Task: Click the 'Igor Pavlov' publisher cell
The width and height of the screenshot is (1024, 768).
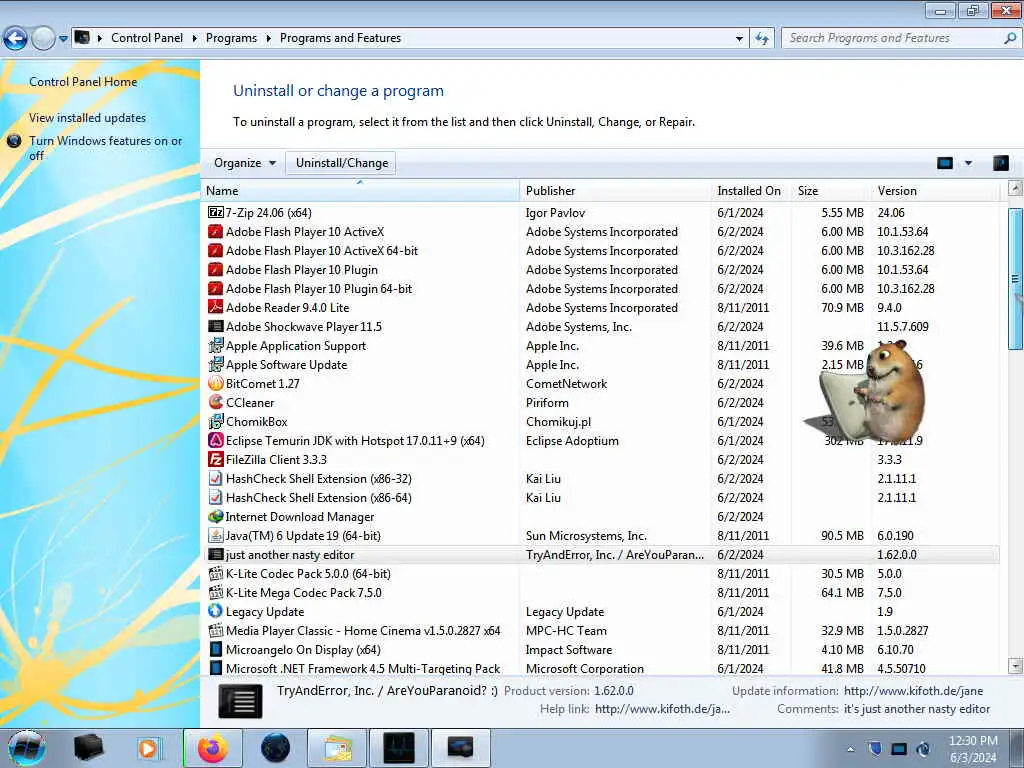Action: [555, 212]
